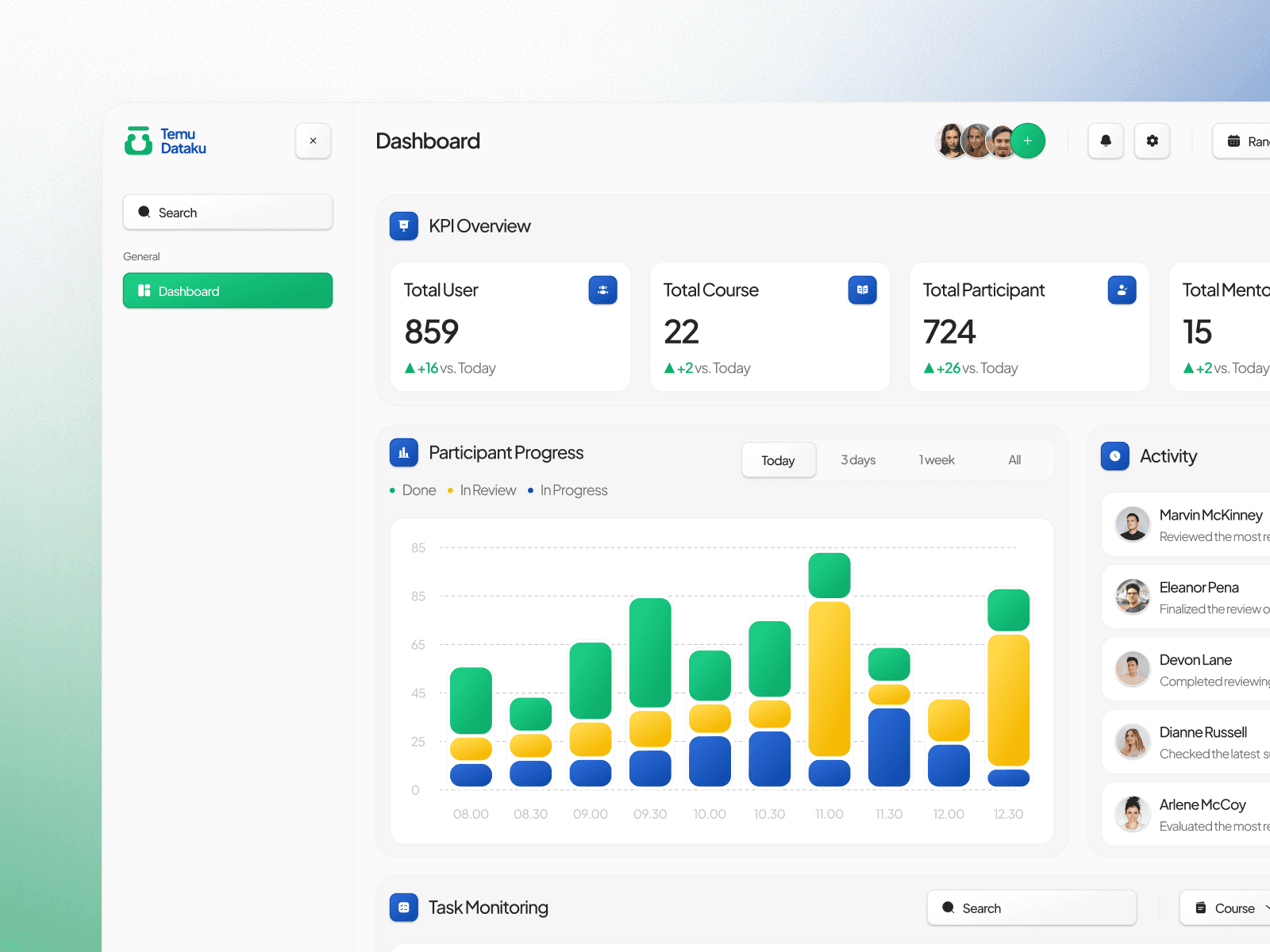Click the green bar segment at 09.30
The height and width of the screenshot is (952, 1270).
coord(650,653)
